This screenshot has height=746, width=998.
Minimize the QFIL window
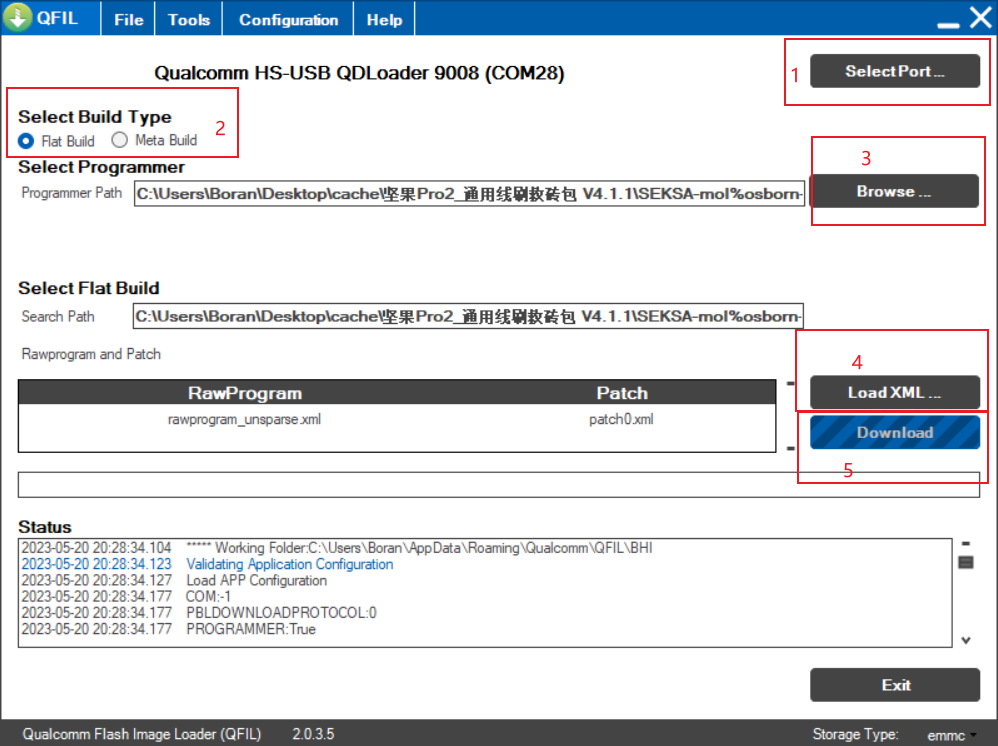point(948,24)
